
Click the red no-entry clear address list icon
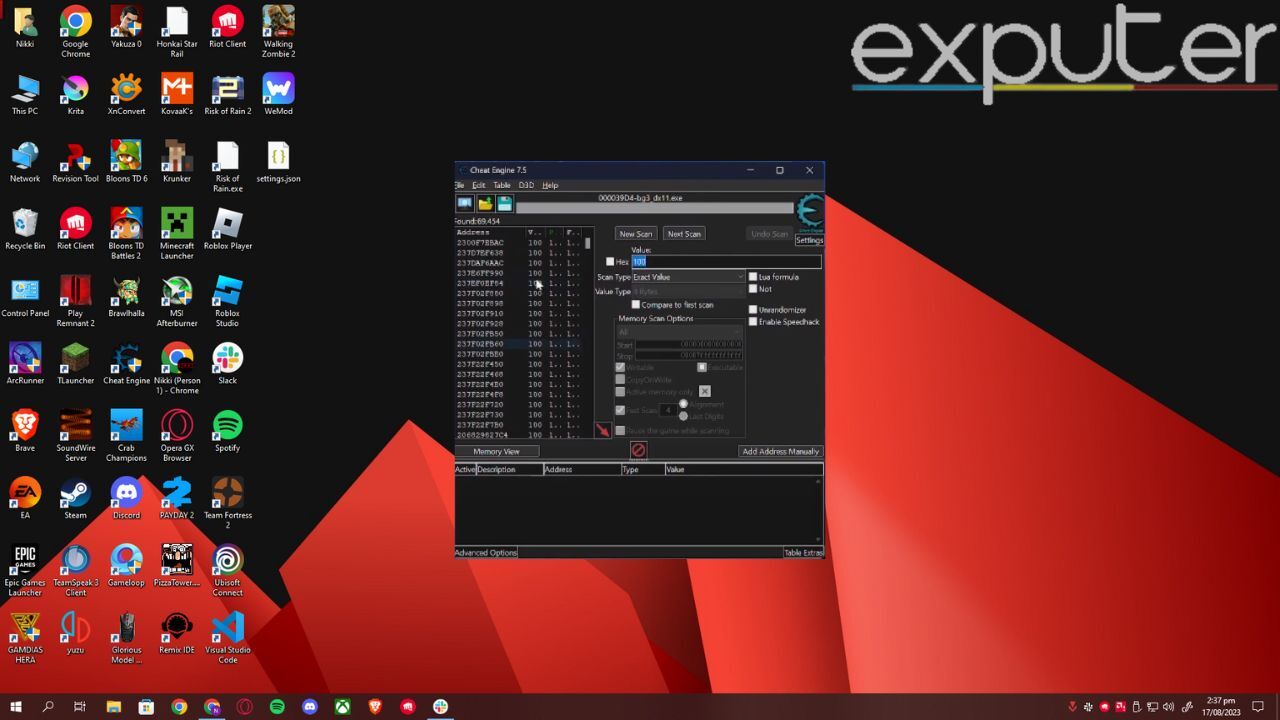pos(638,450)
